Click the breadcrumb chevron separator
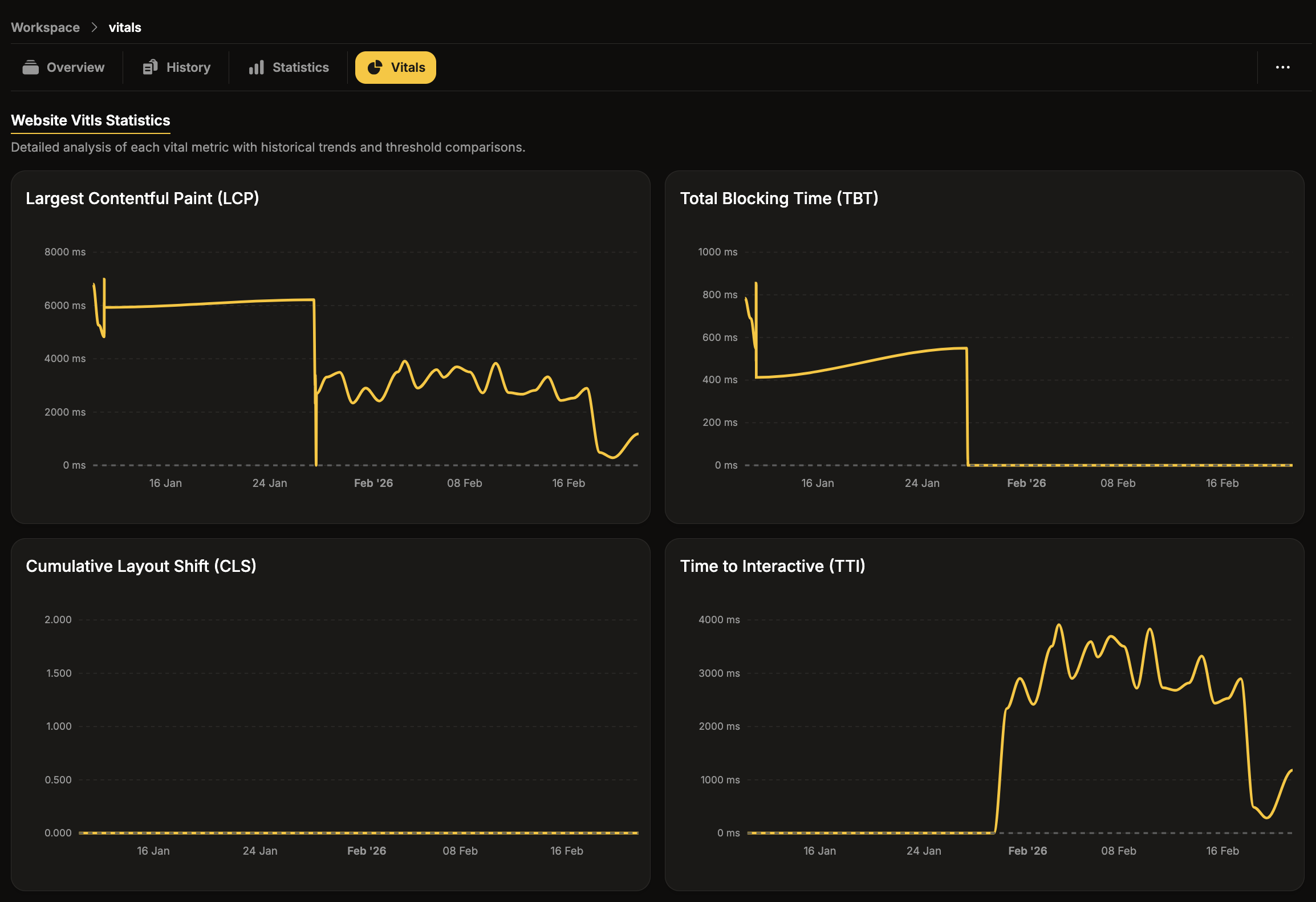 pos(95,27)
